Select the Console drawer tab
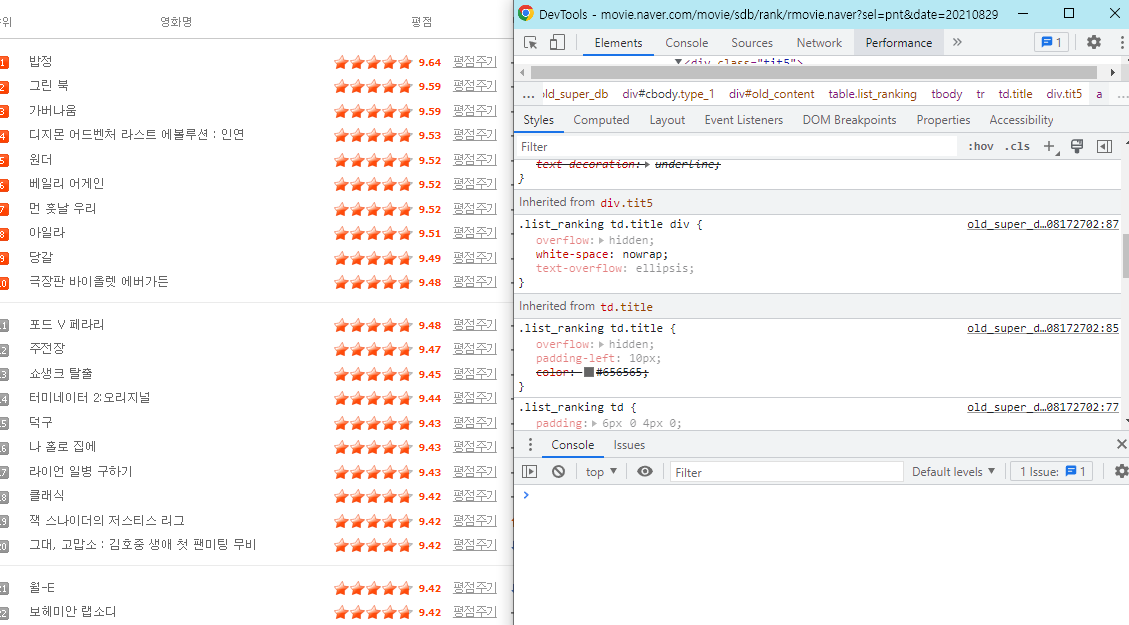This screenshot has width=1129, height=625. tap(572, 445)
